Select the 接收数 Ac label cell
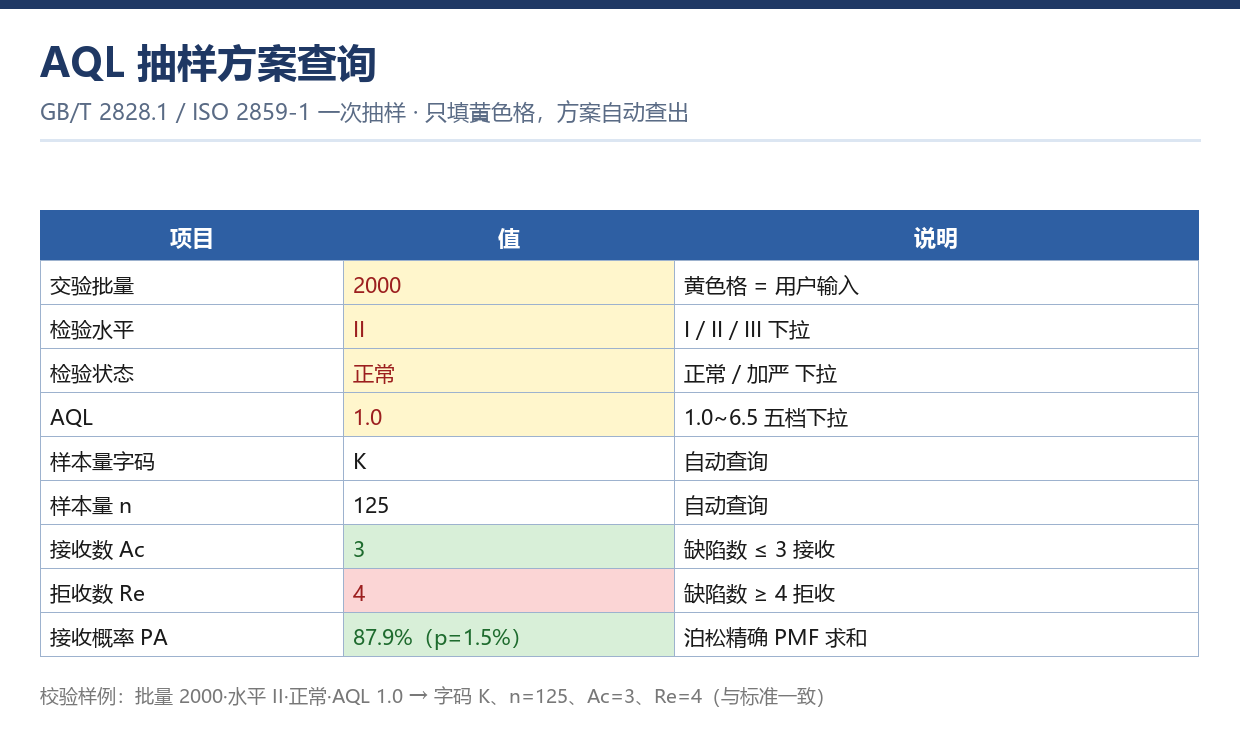Screen dimensions: 1240x729 click(x=192, y=547)
